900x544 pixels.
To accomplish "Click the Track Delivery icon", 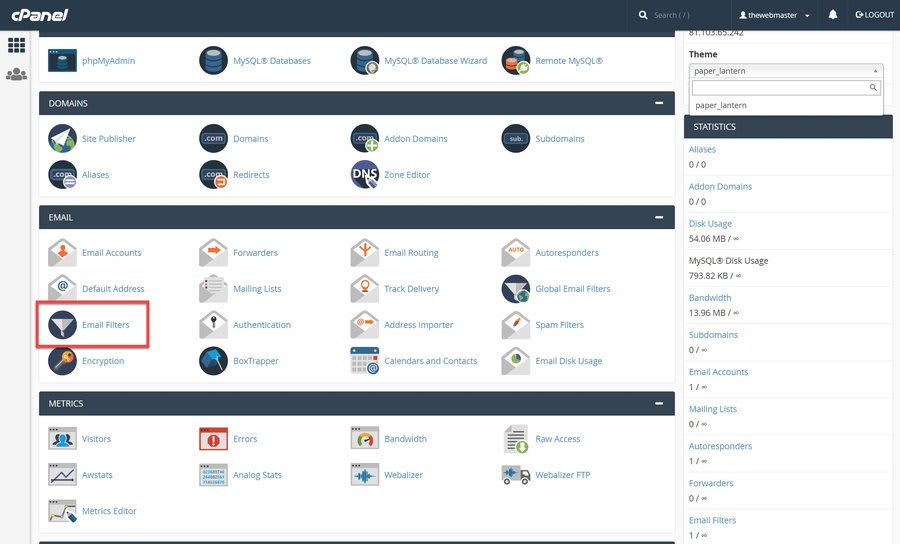I will [364, 289].
